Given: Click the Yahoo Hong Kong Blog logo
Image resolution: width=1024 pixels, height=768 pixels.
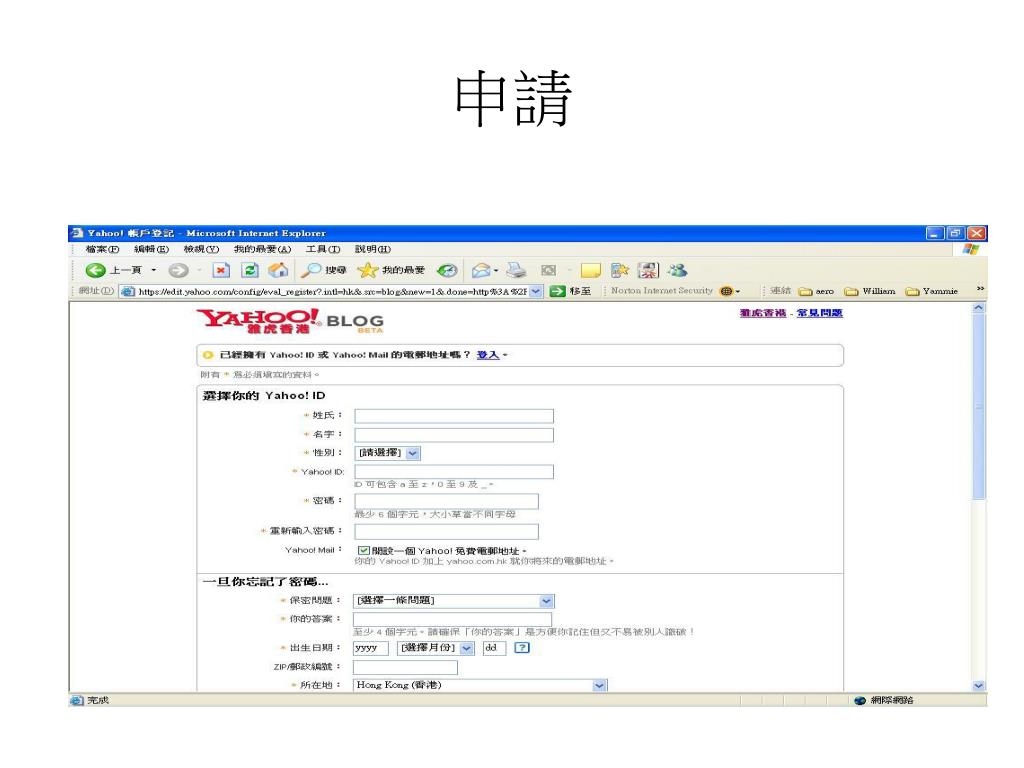Looking at the screenshot, I should click(x=290, y=321).
